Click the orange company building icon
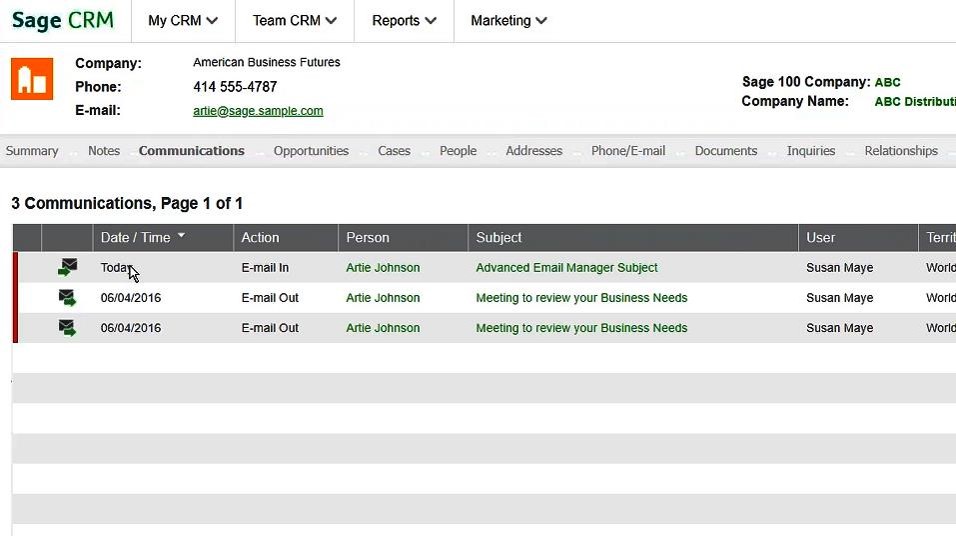Screen dimensions: 956x536 (x=32, y=79)
